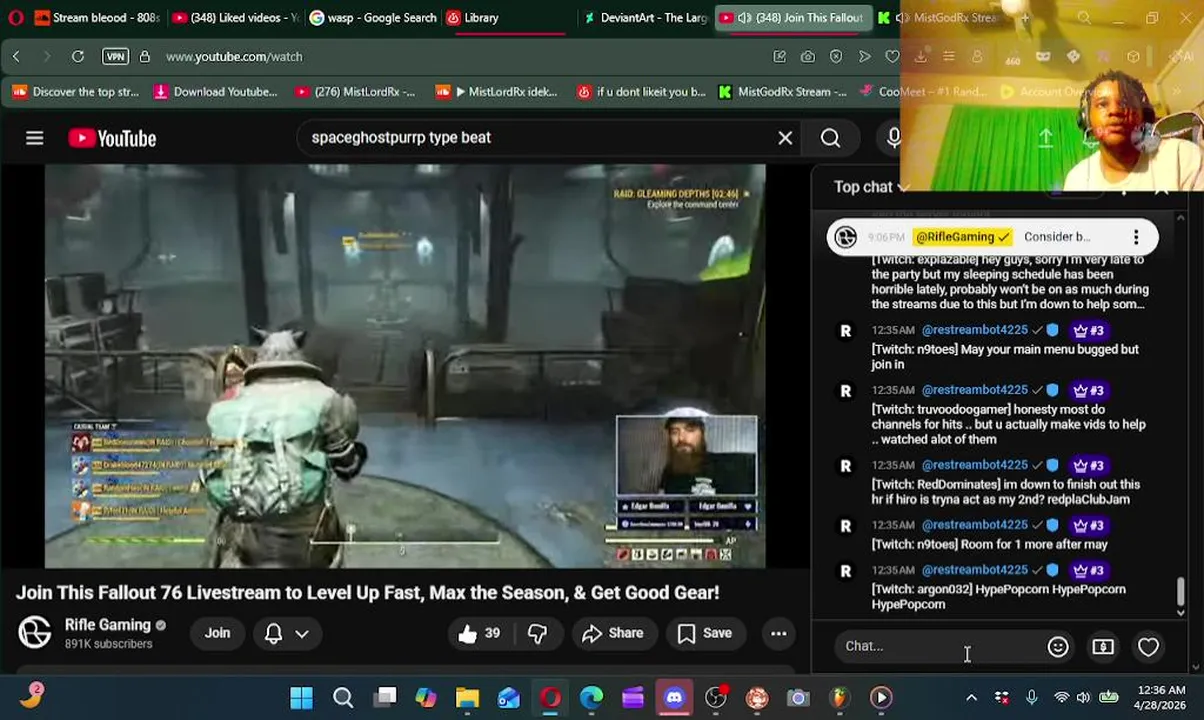Open the MistLordRx idek bookmark
This screenshot has width=1204, height=720.
(497, 92)
